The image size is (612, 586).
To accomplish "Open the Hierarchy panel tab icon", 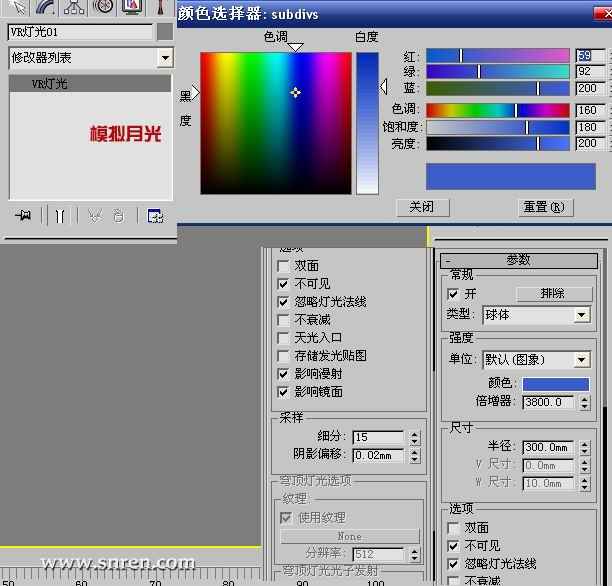I will point(74,7).
